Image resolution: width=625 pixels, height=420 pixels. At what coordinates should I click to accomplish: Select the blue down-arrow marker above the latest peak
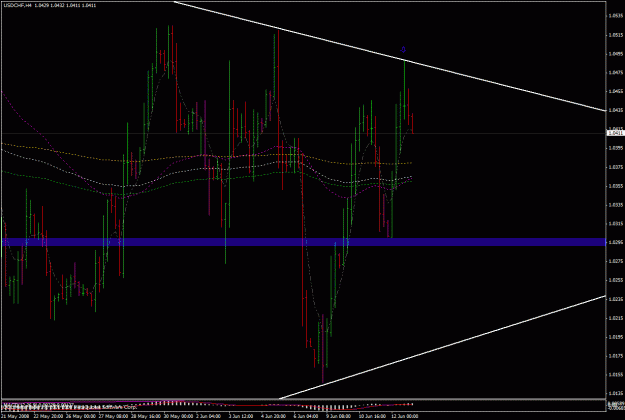[403, 50]
